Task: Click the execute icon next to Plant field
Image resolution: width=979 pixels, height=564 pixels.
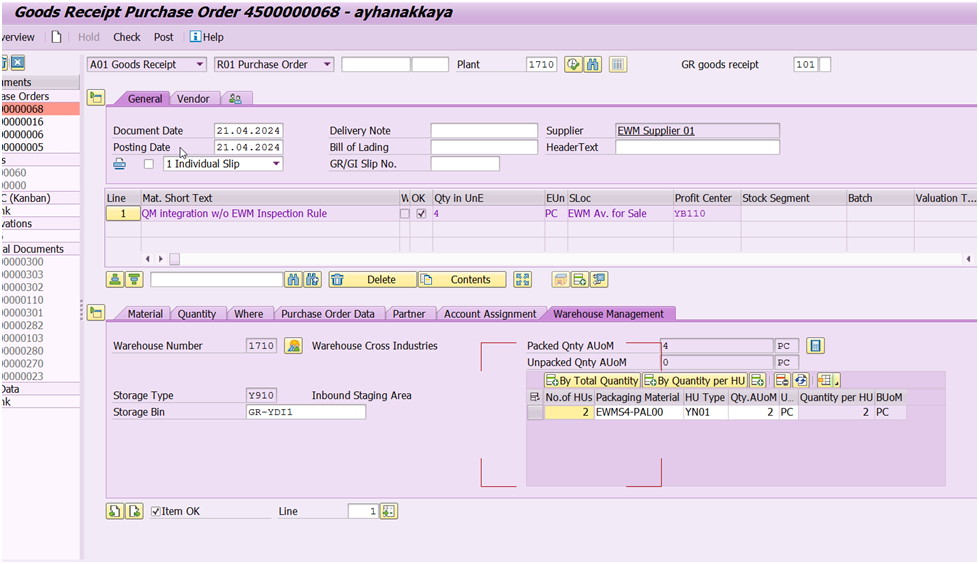Action: (573, 65)
